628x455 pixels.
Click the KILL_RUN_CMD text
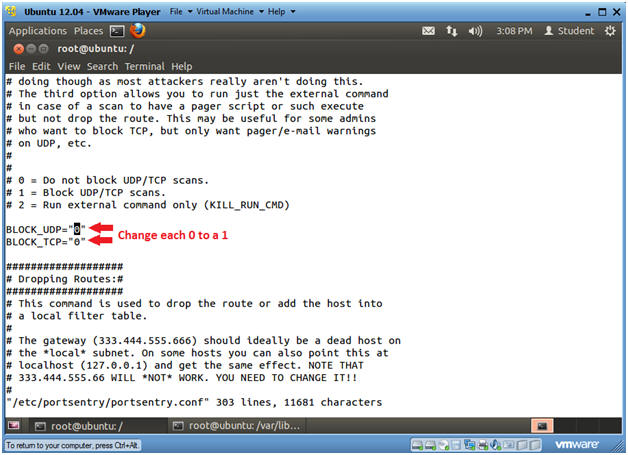coord(246,205)
